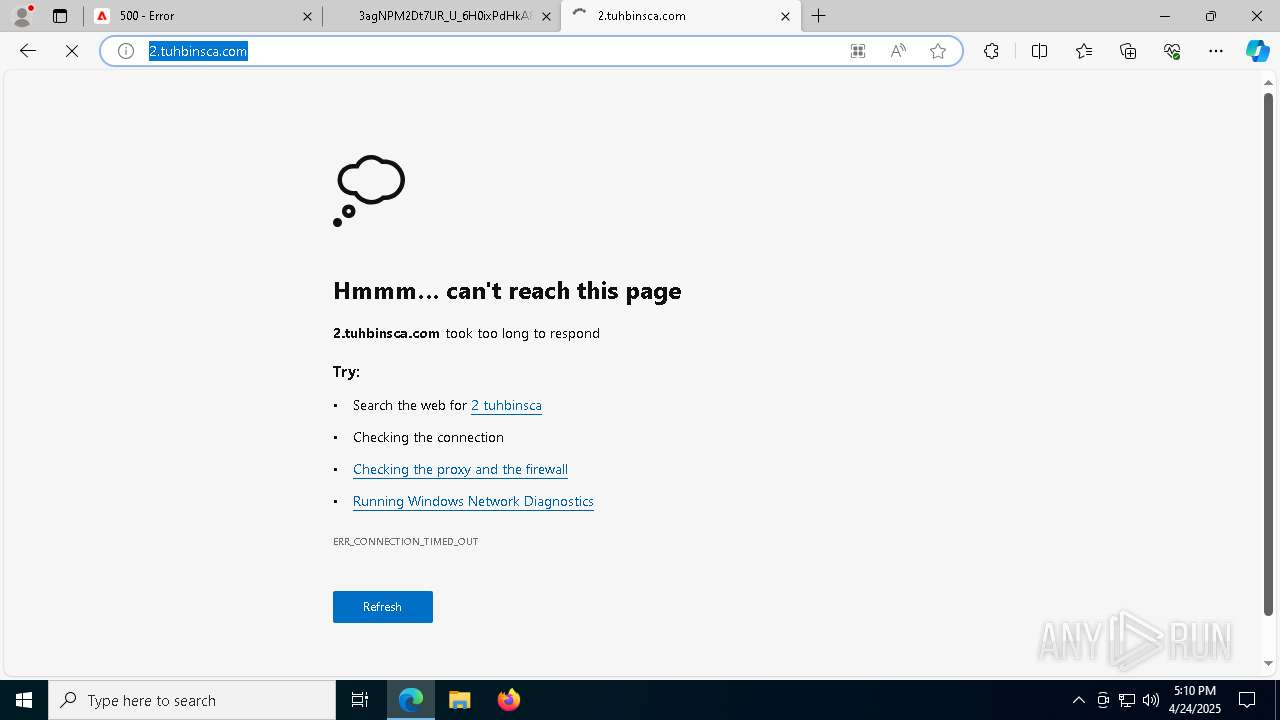Run Windows Network Diagnostics link
1280x720 pixels.
coord(473,501)
